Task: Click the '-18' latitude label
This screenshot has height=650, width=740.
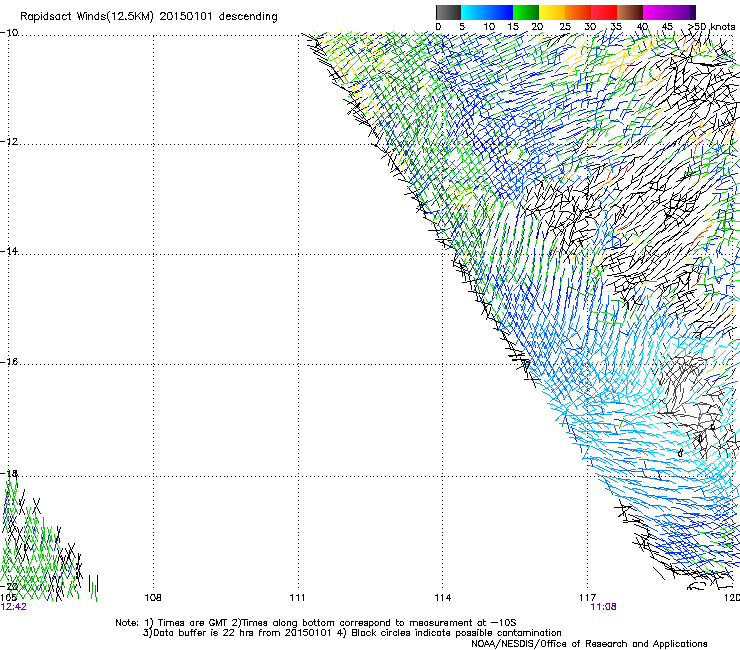Action: tap(9, 473)
